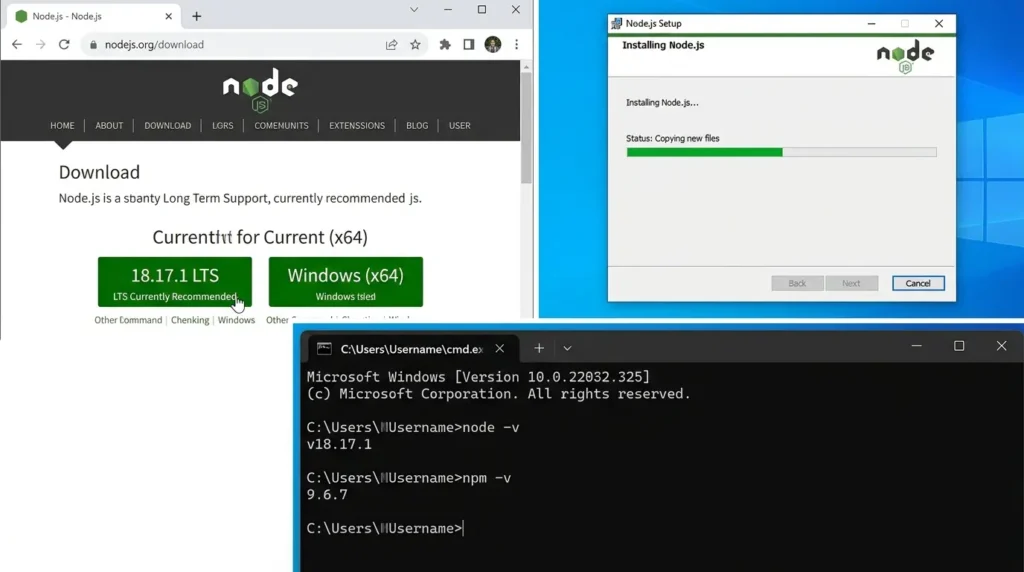This screenshot has height=572, width=1024.
Task: Close the Node.js browser tab
Action: (168, 16)
